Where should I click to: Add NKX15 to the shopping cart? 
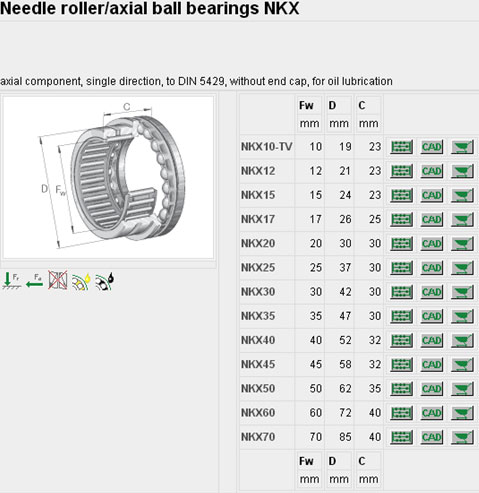pyautogui.click(x=462, y=195)
